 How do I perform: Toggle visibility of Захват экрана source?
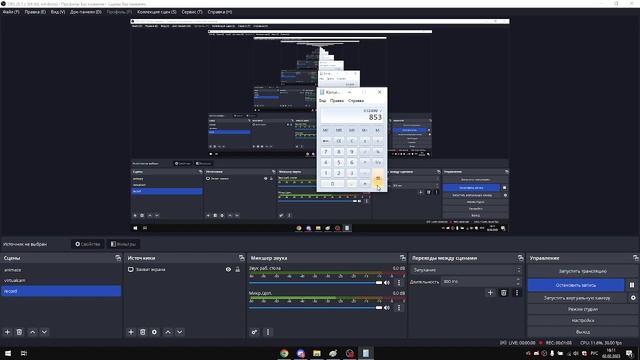[x=228, y=269]
